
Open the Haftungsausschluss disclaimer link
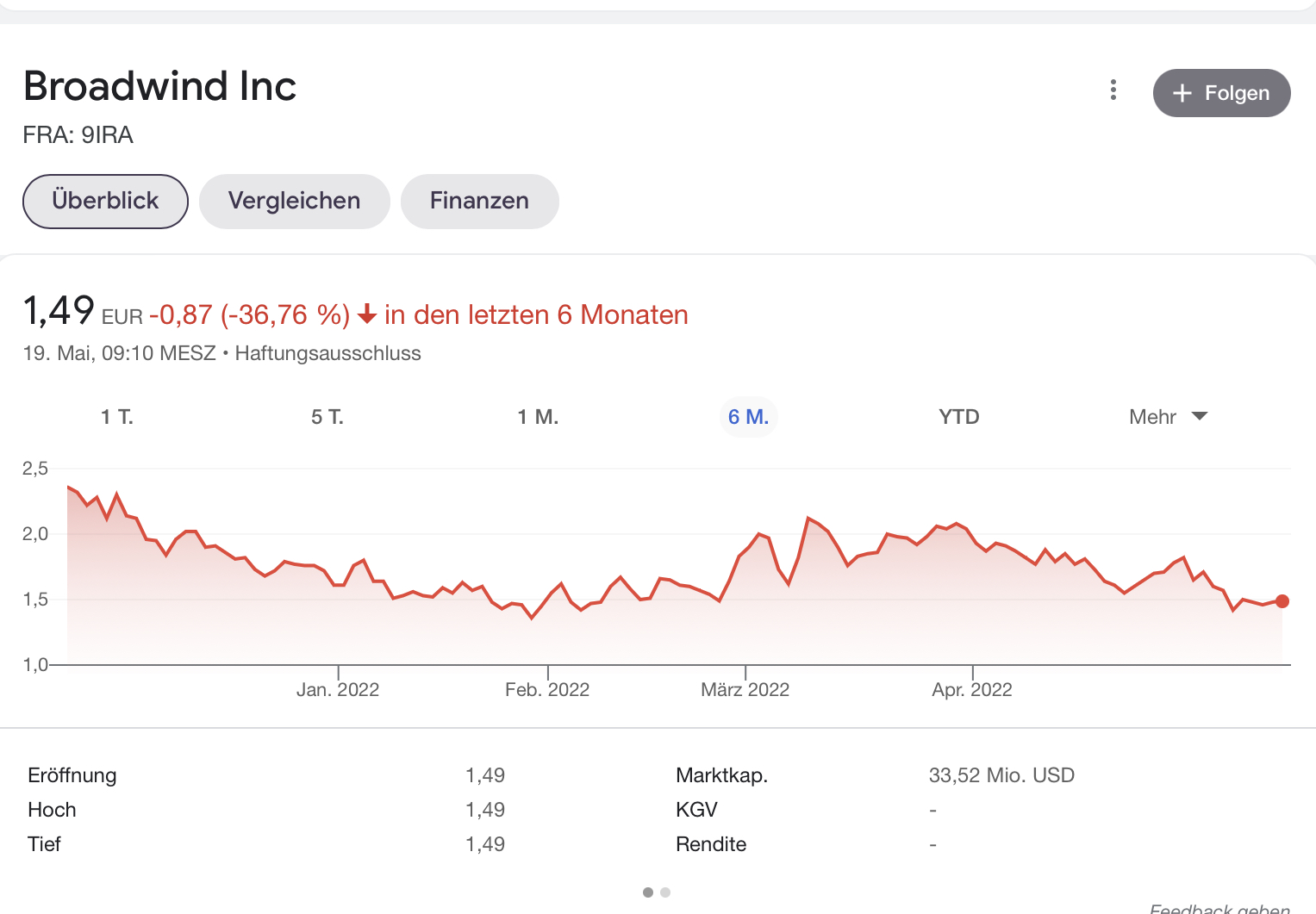point(327,353)
